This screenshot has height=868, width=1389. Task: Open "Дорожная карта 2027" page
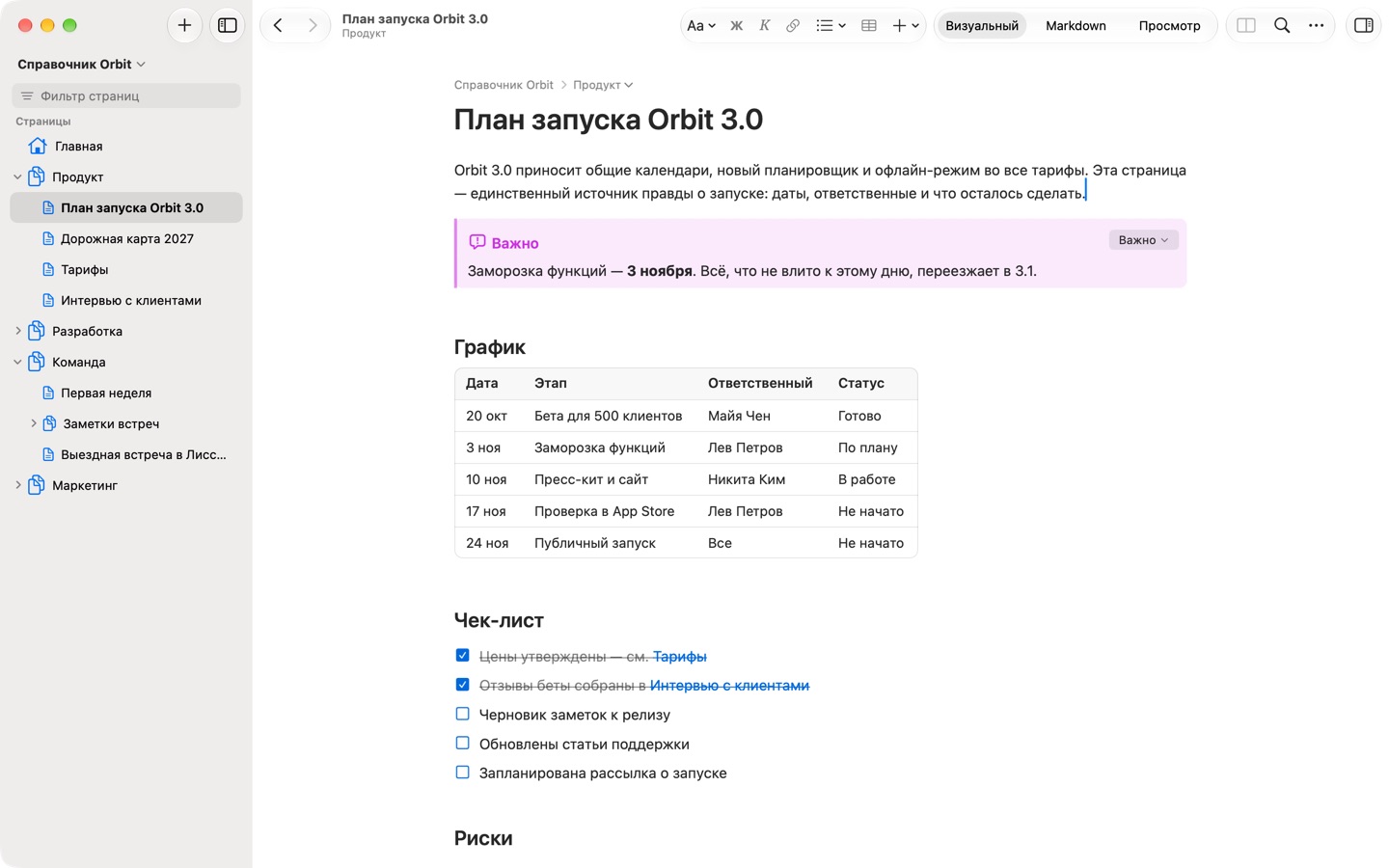tap(126, 239)
